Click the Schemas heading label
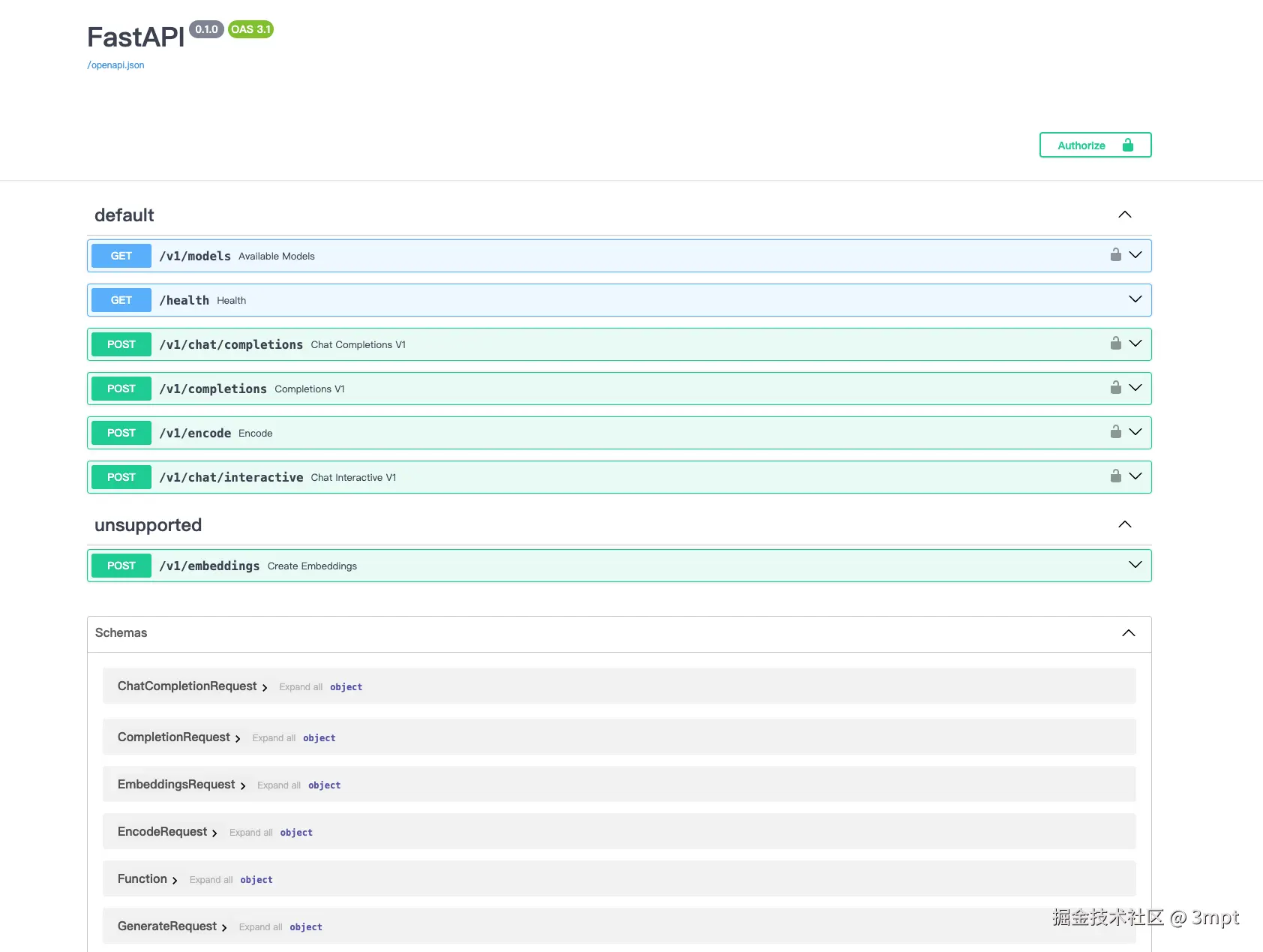The height and width of the screenshot is (952, 1263). [121, 633]
